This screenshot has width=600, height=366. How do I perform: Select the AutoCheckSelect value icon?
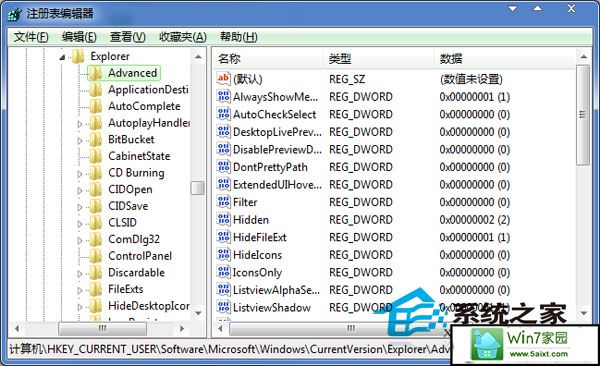click(x=223, y=114)
